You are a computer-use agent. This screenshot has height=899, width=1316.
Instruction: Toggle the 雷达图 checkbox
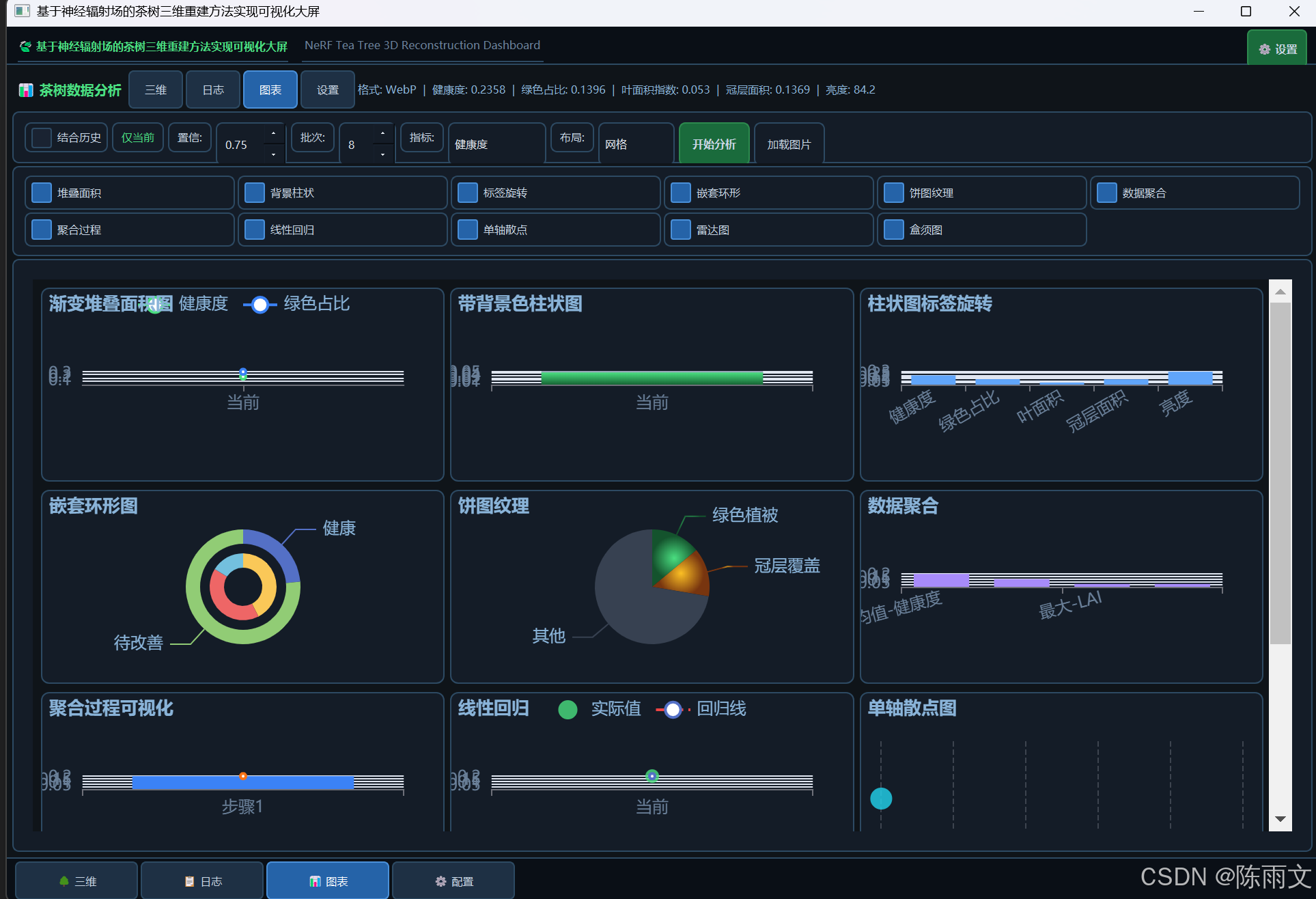[x=681, y=230]
